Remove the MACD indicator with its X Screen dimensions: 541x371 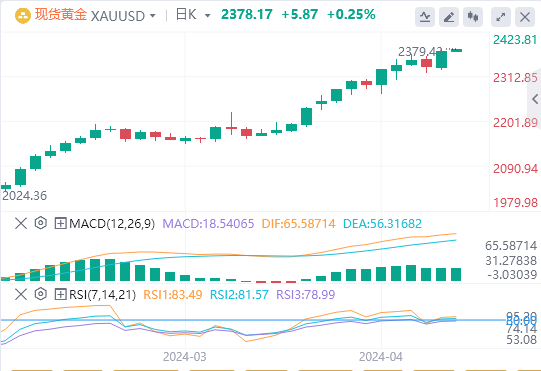[21, 223]
